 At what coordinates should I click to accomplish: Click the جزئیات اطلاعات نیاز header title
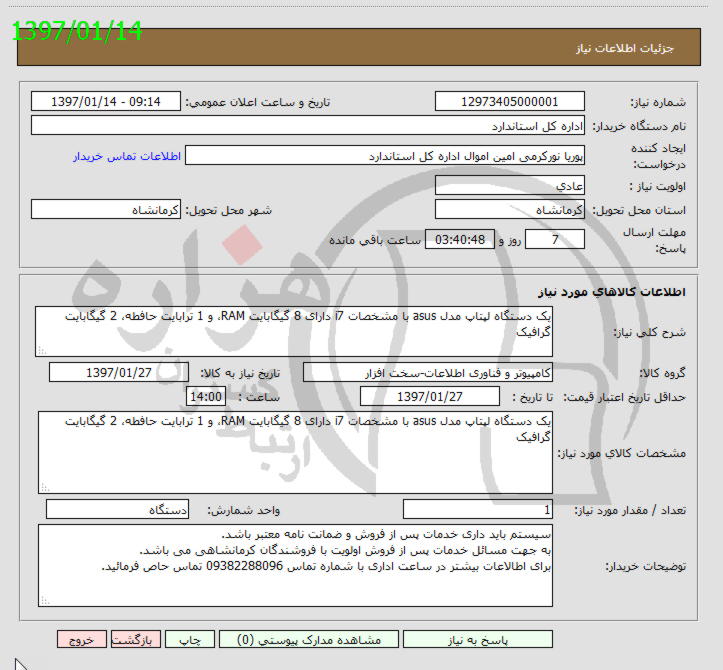(625, 48)
